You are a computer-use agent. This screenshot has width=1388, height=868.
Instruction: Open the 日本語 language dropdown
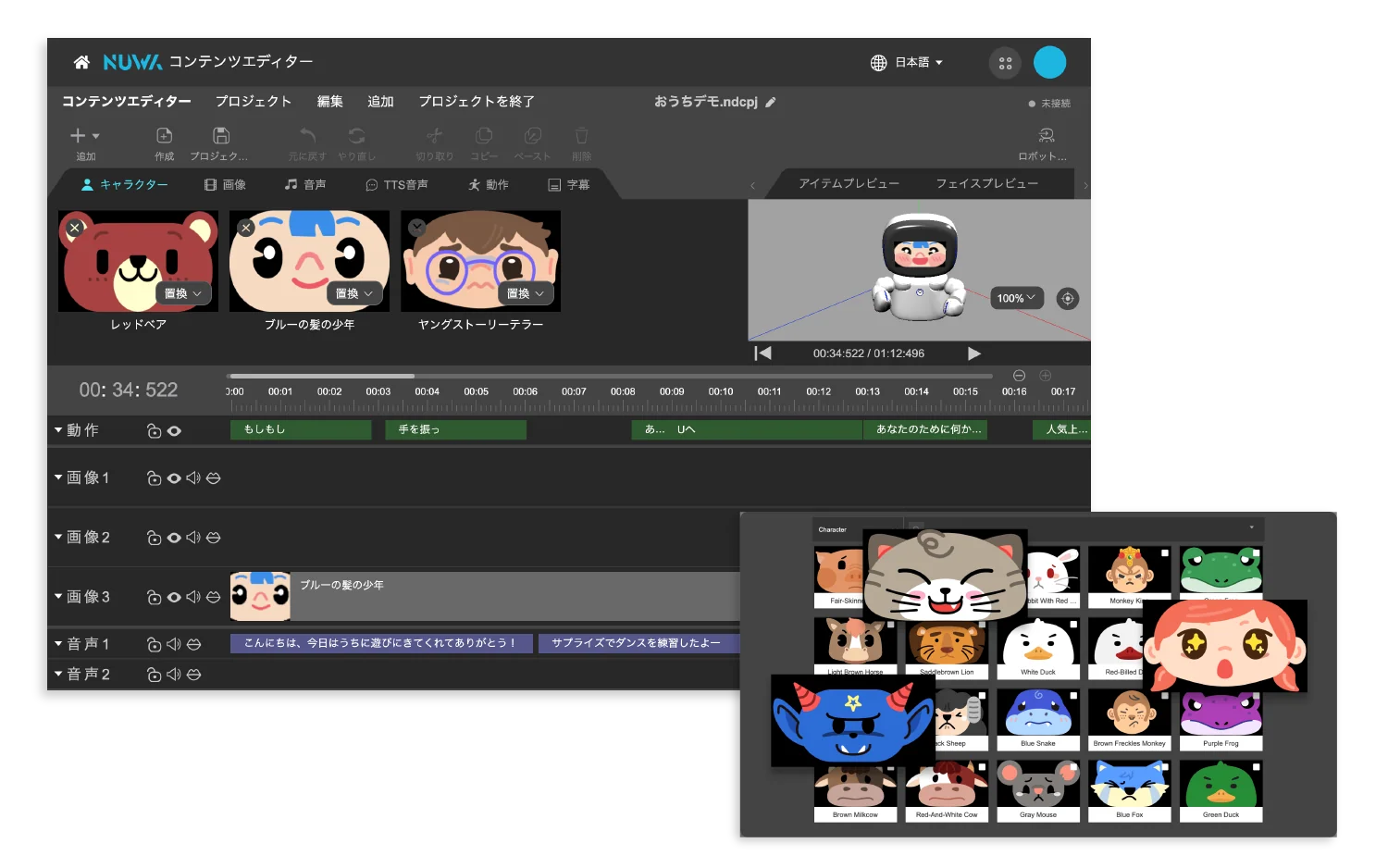tap(907, 63)
